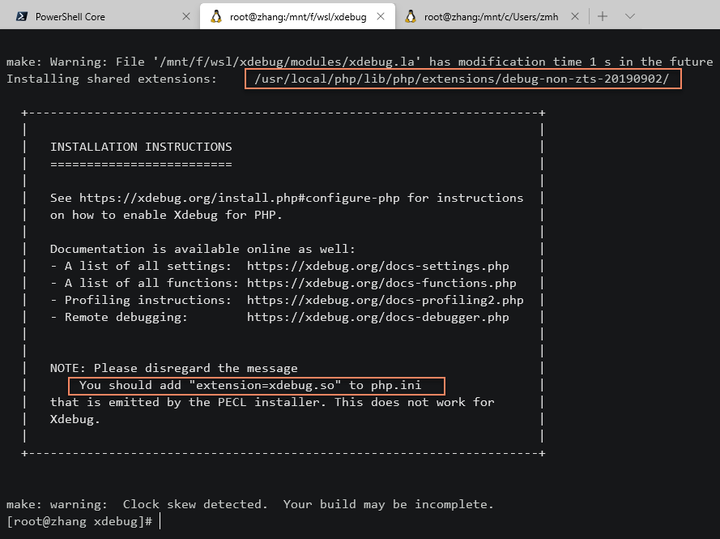This screenshot has height=539, width=720.
Task: Click 'NOTE: Please disregard the message' line
Action: click(174, 368)
